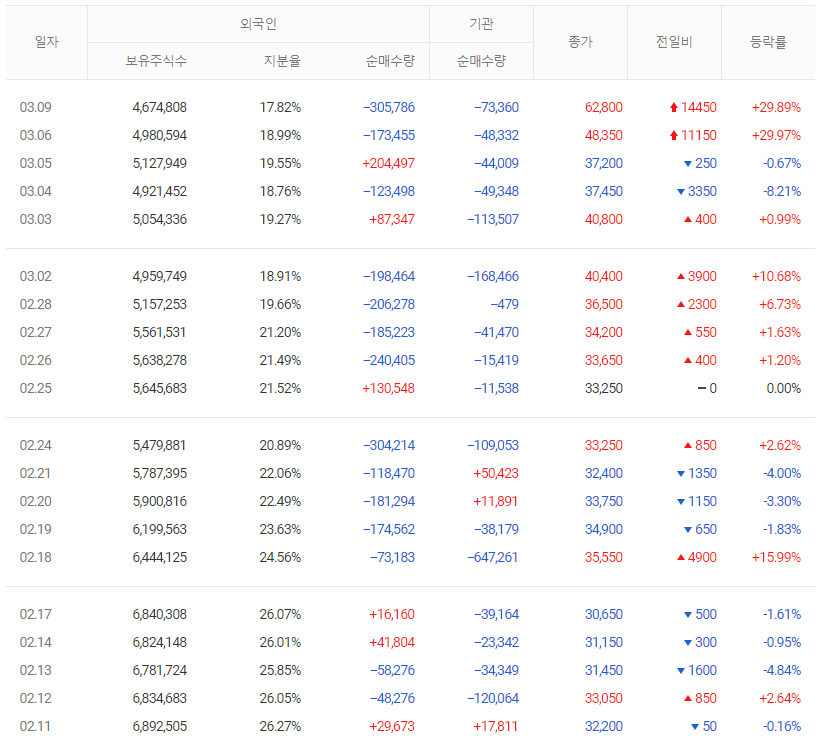Image resolution: width=824 pixels, height=751 pixels.
Task: Click the 지분율 column header
Action: (x=282, y=61)
